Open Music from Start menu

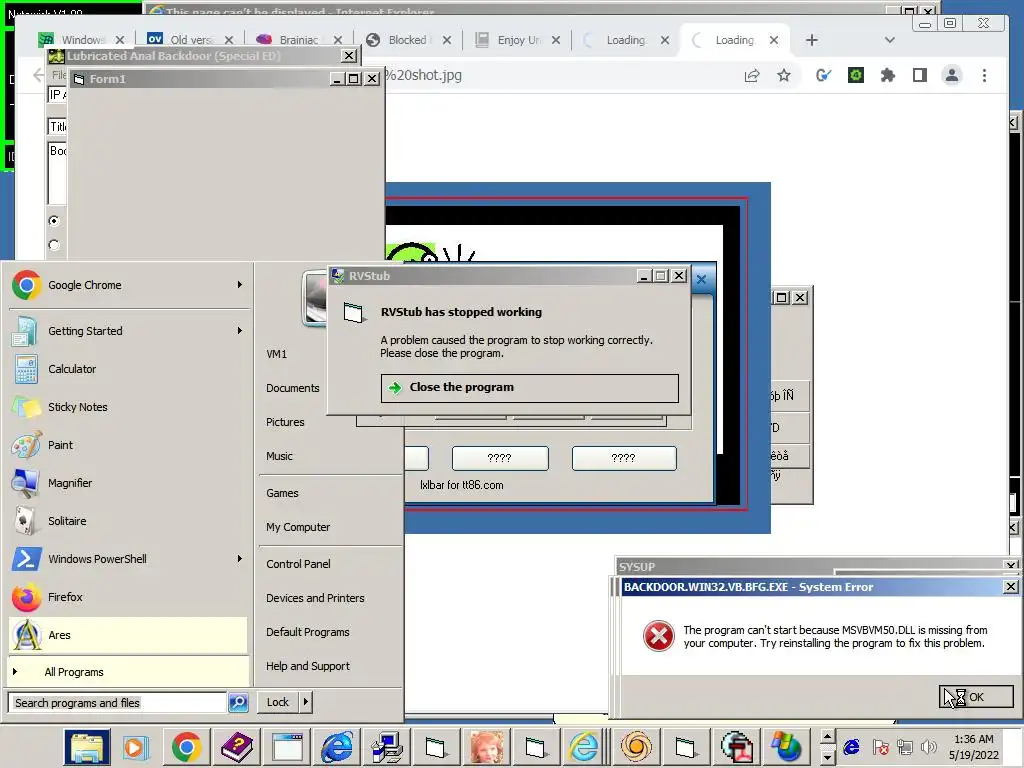[x=279, y=456]
